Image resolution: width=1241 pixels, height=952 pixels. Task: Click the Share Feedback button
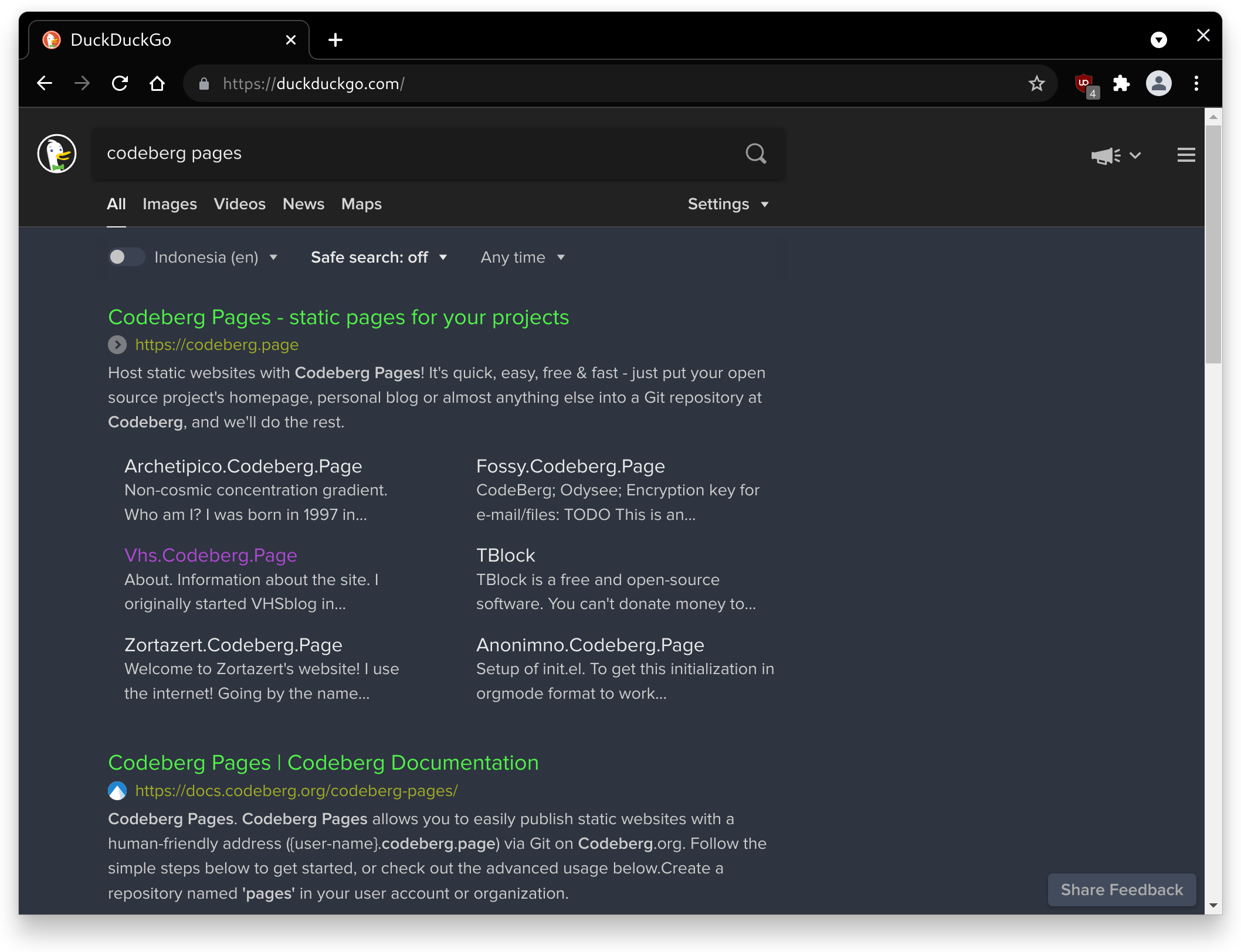click(x=1121, y=890)
